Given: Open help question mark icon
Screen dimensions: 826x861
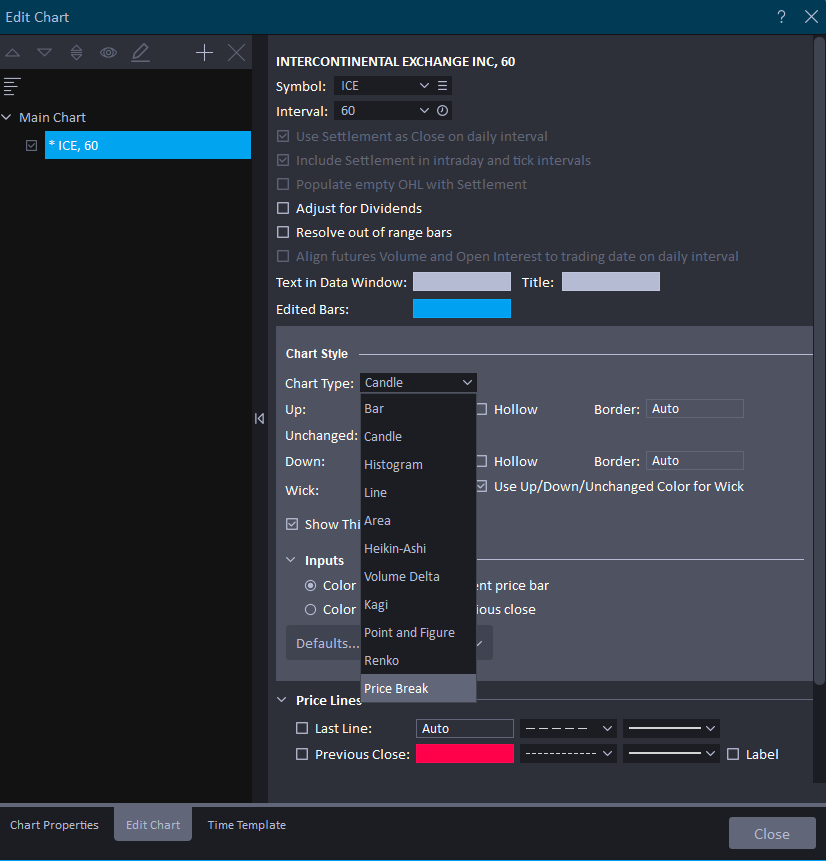Looking at the screenshot, I should [x=781, y=17].
